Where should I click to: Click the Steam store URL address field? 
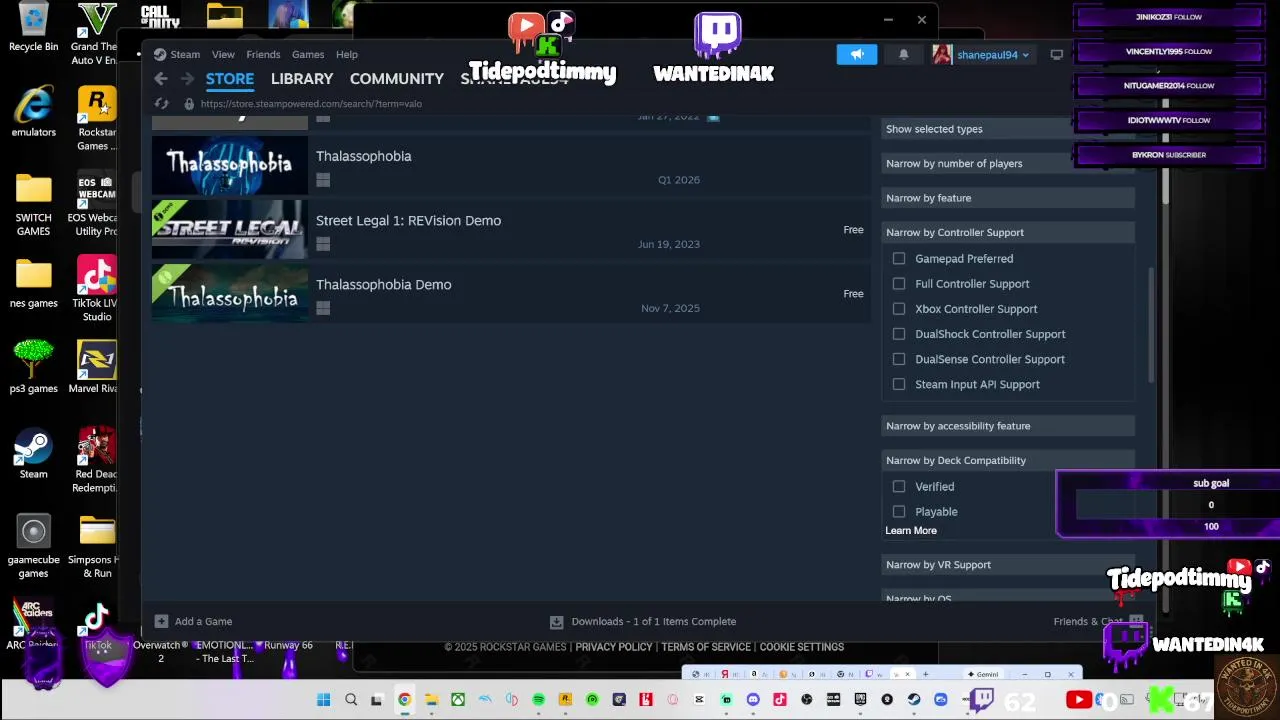pyautogui.click(x=311, y=103)
